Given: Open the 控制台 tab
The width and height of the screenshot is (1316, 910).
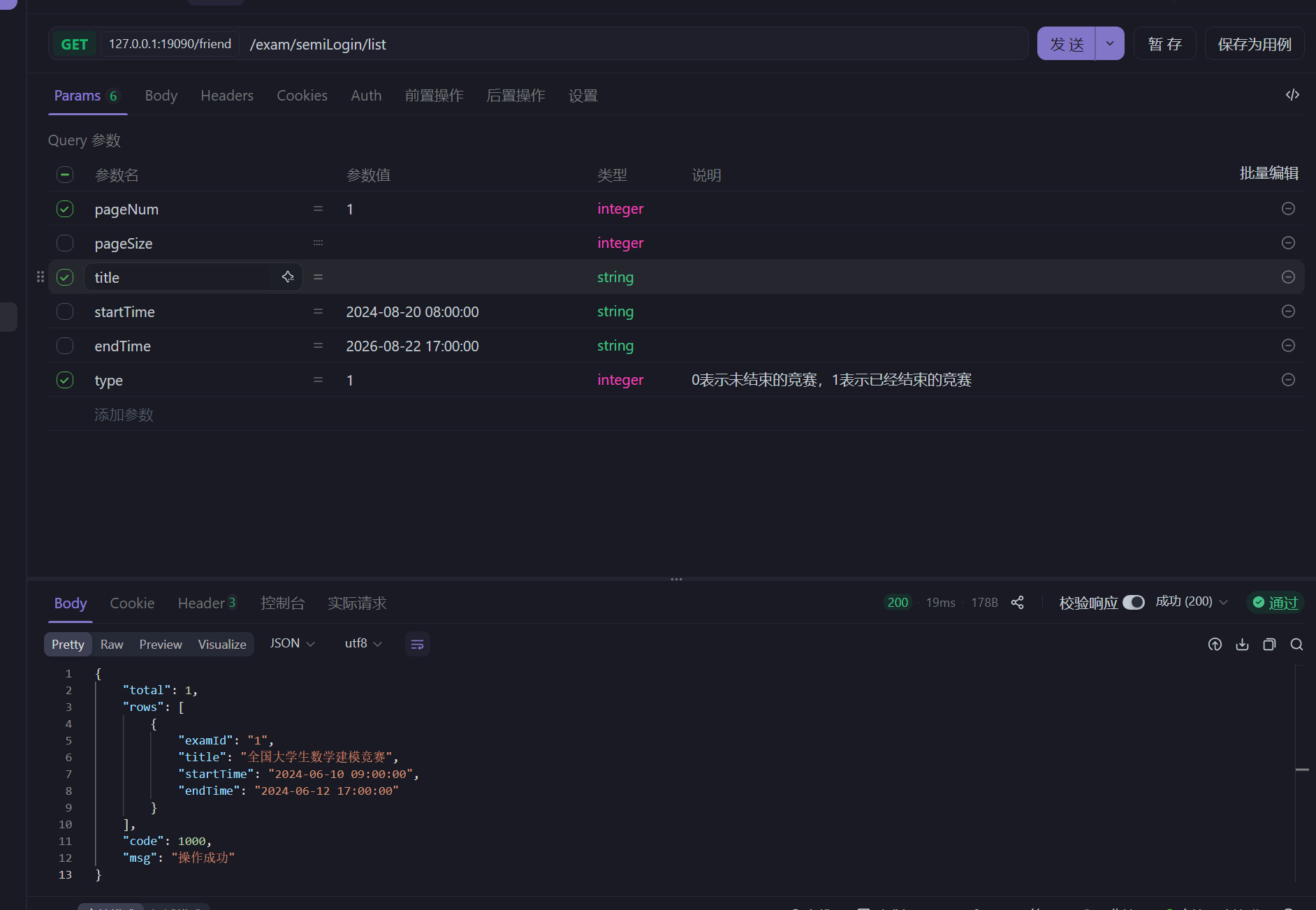Looking at the screenshot, I should (282, 603).
